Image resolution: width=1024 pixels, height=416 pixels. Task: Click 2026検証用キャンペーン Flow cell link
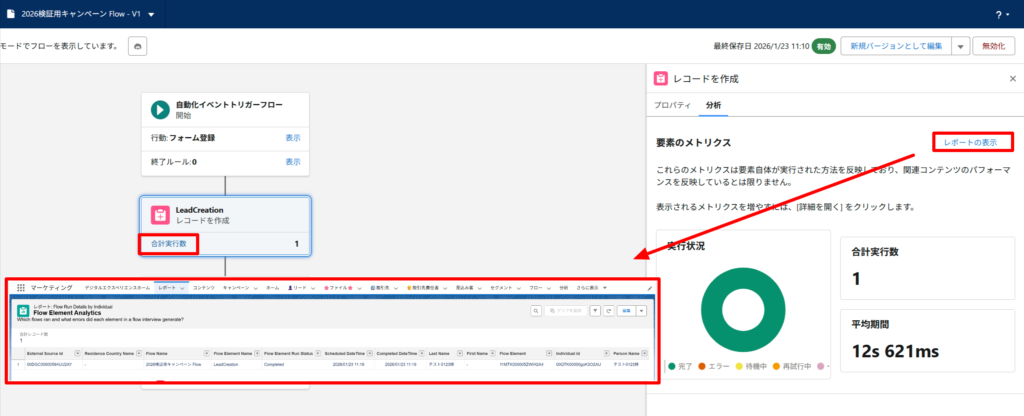(x=173, y=364)
